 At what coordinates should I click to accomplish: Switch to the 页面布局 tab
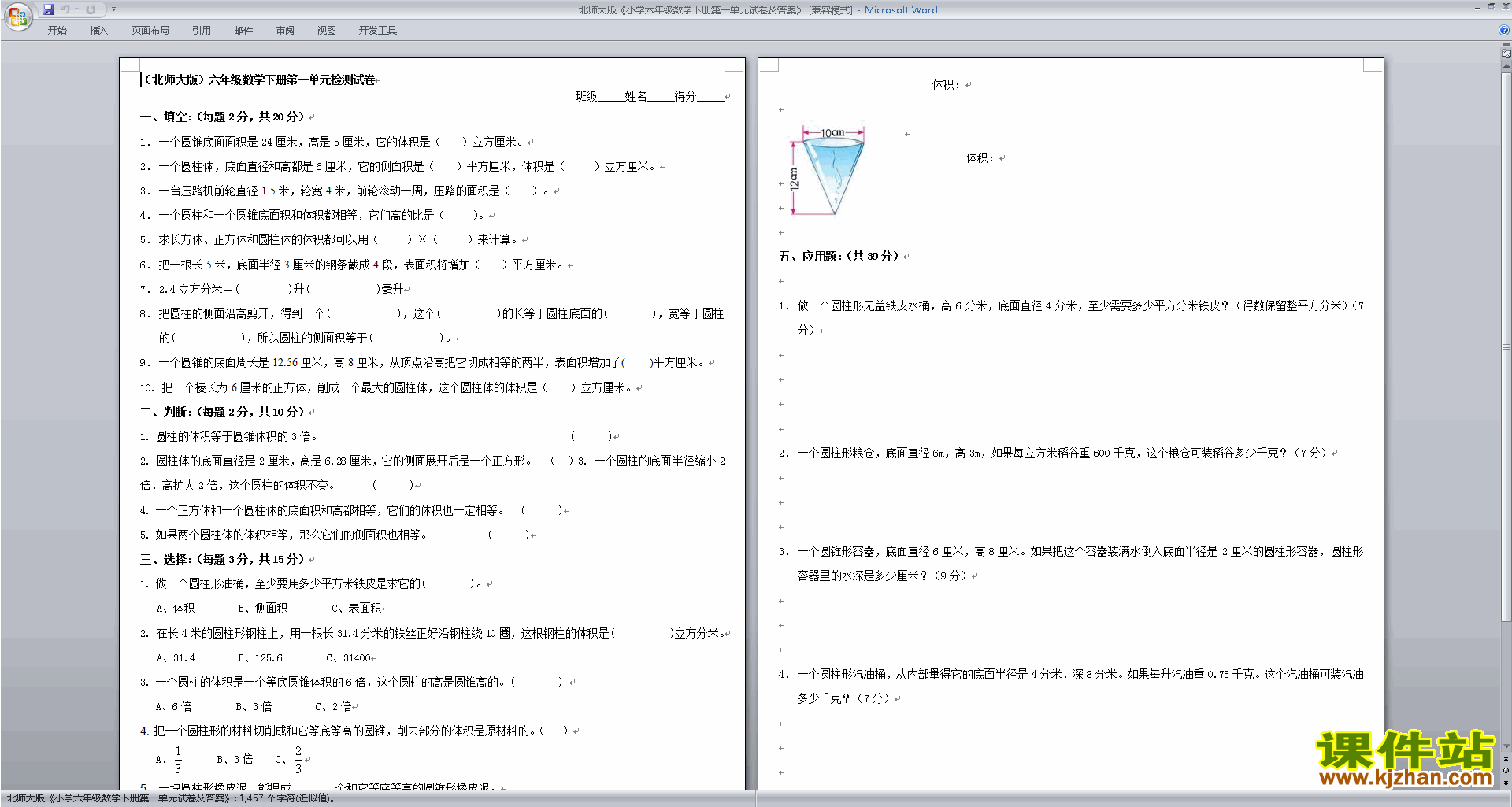[150, 31]
